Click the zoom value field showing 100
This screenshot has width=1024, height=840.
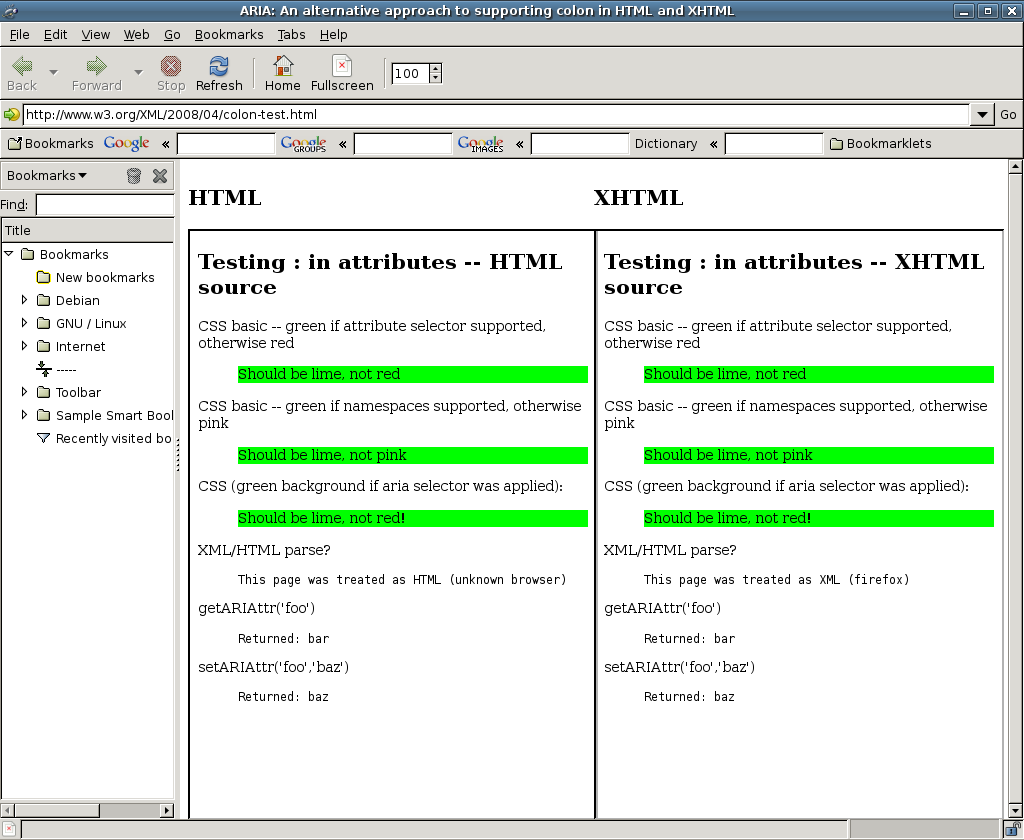[x=409, y=73]
